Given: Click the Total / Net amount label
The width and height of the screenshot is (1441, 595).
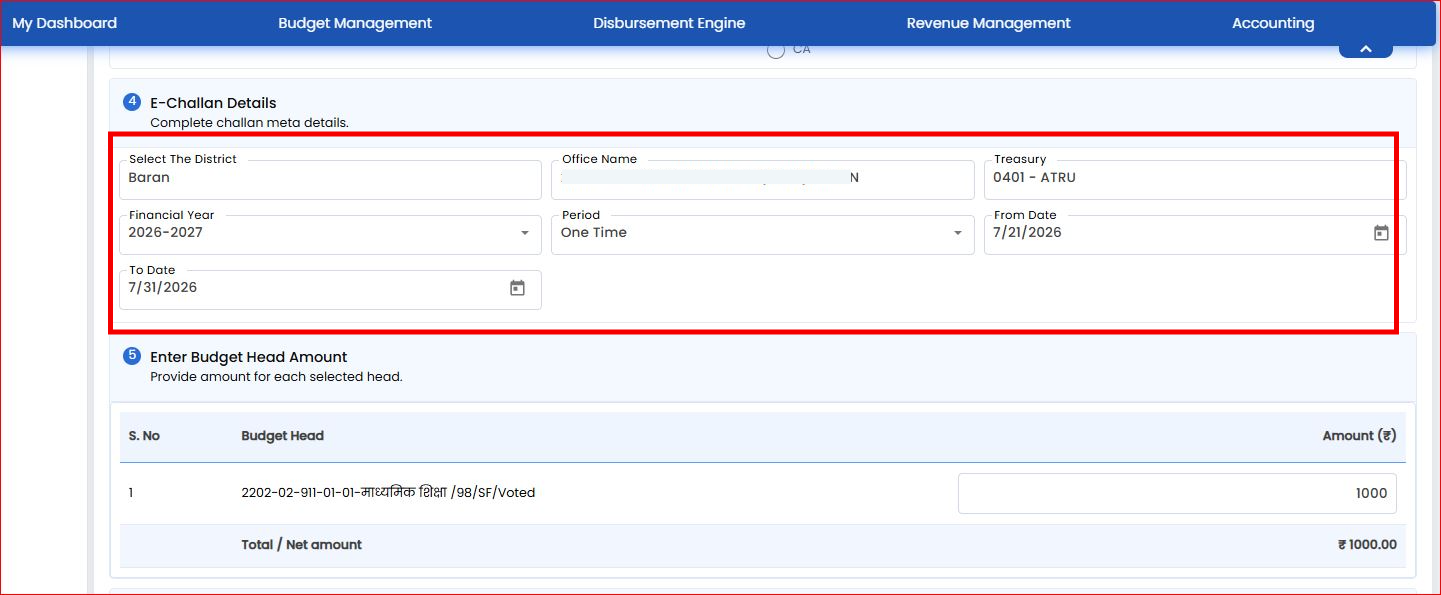Looking at the screenshot, I should [302, 545].
